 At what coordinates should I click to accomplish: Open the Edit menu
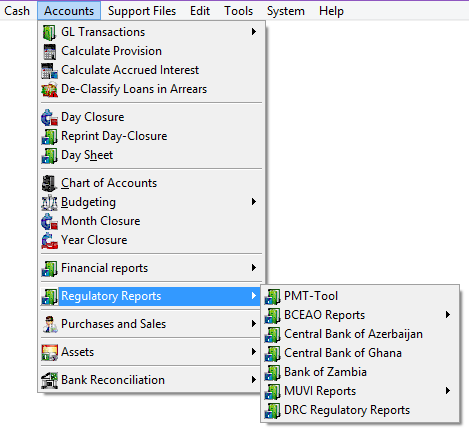point(200,11)
